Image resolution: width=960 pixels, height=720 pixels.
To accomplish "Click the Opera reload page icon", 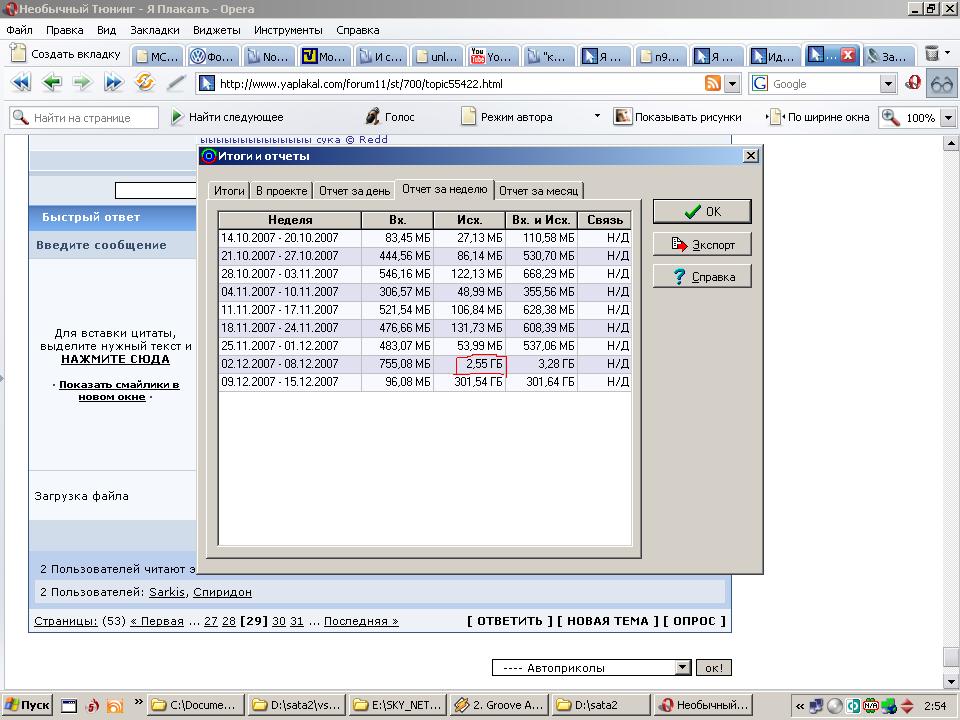I will pyautogui.click(x=145, y=82).
